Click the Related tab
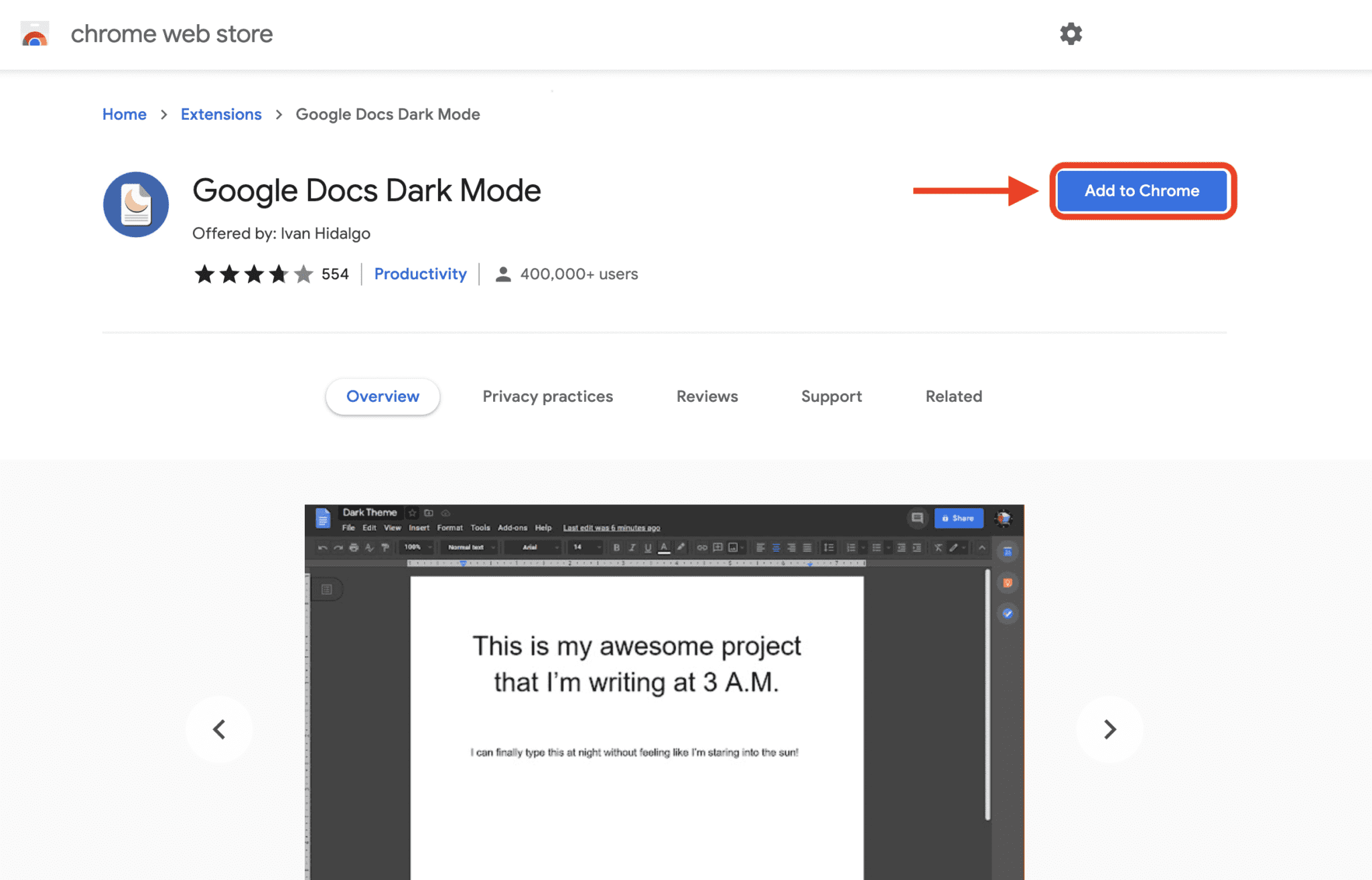 coord(953,396)
